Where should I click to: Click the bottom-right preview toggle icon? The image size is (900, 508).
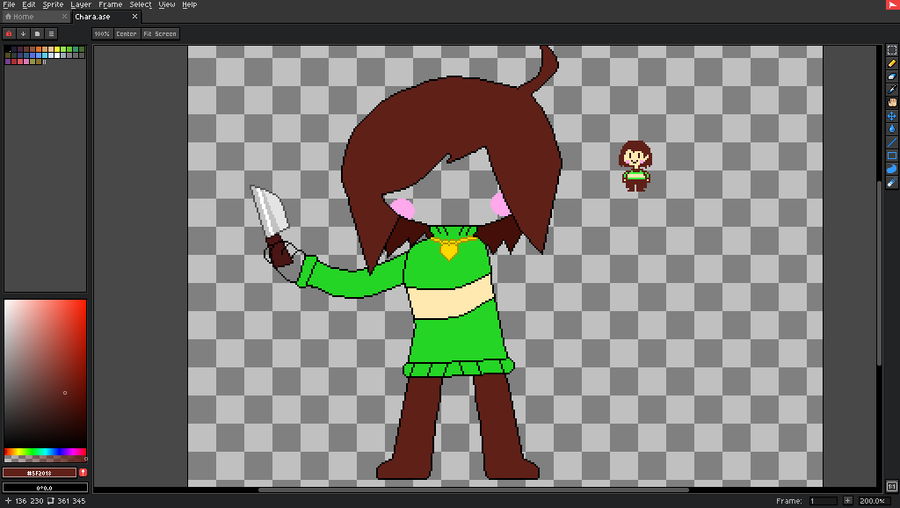click(891, 487)
